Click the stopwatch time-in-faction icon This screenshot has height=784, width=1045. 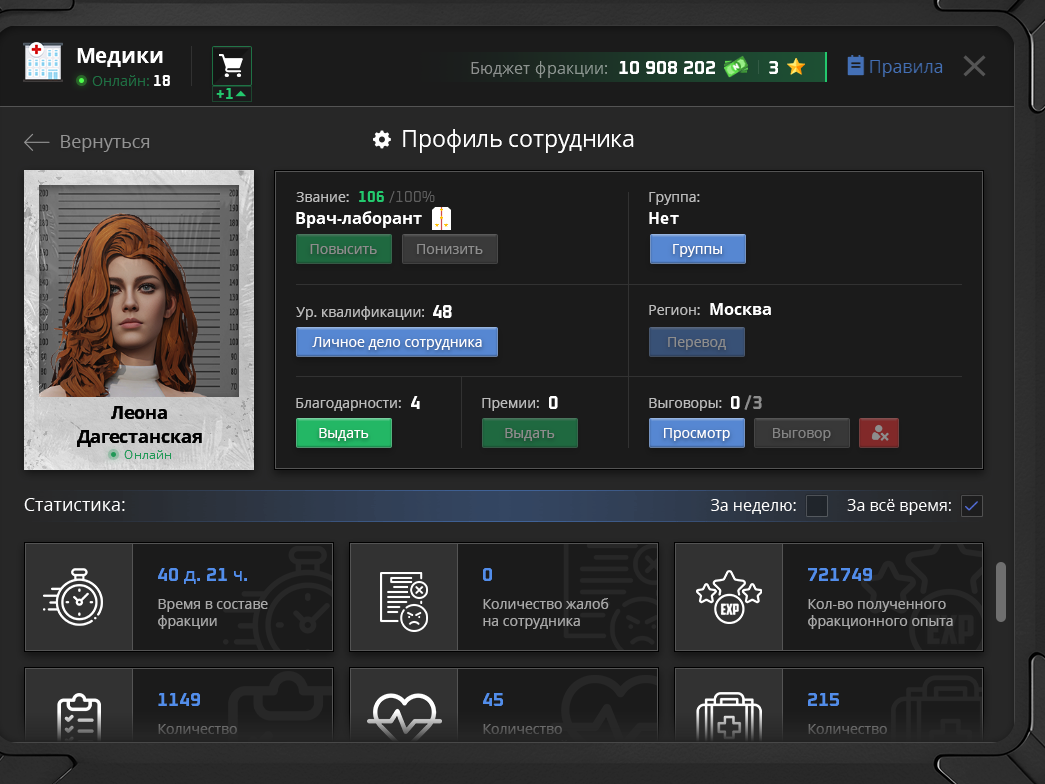pos(78,597)
